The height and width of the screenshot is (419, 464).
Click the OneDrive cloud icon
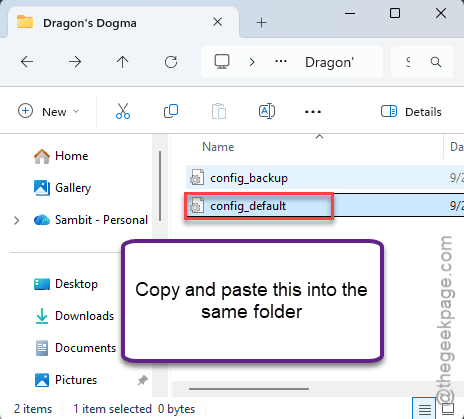pyautogui.click(x=42, y=220)
